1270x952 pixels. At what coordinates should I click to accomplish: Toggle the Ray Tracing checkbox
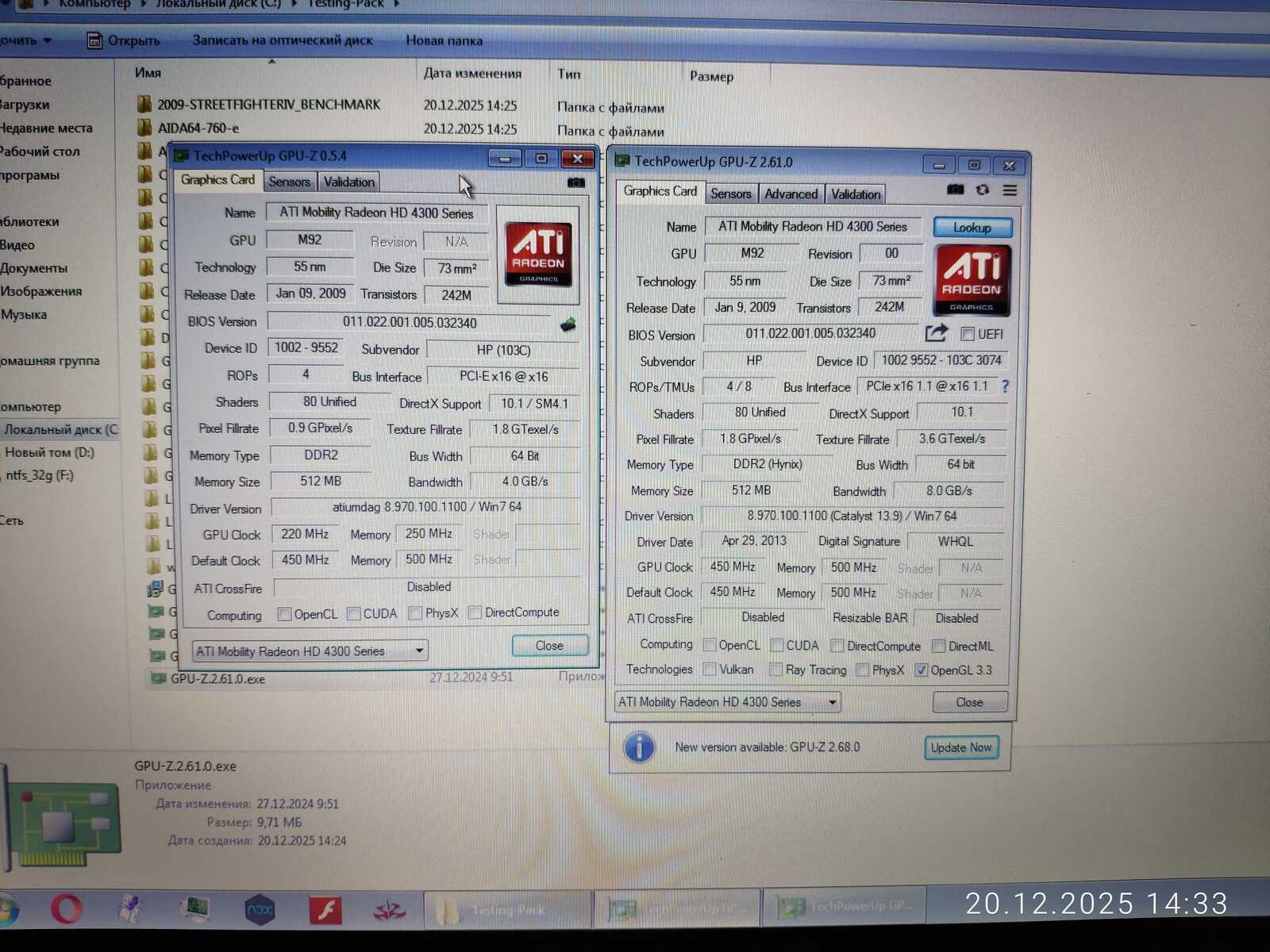pyautogui.click(x=776, y=670)
